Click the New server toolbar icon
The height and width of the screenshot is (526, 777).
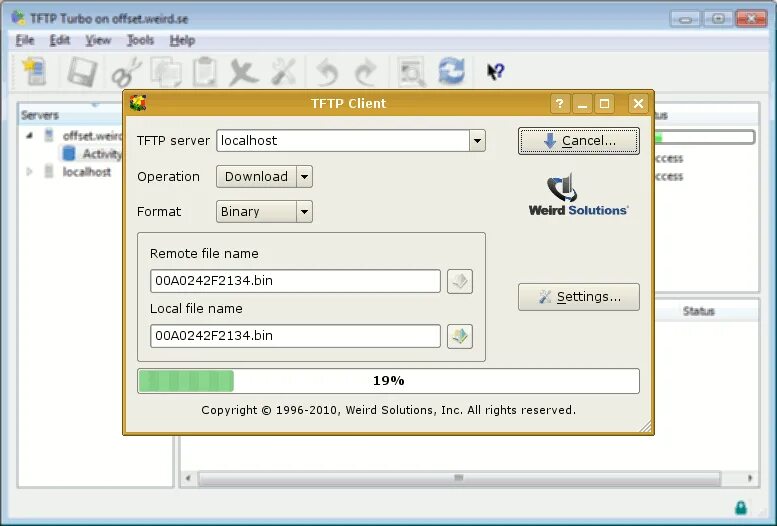pos(34,71)
